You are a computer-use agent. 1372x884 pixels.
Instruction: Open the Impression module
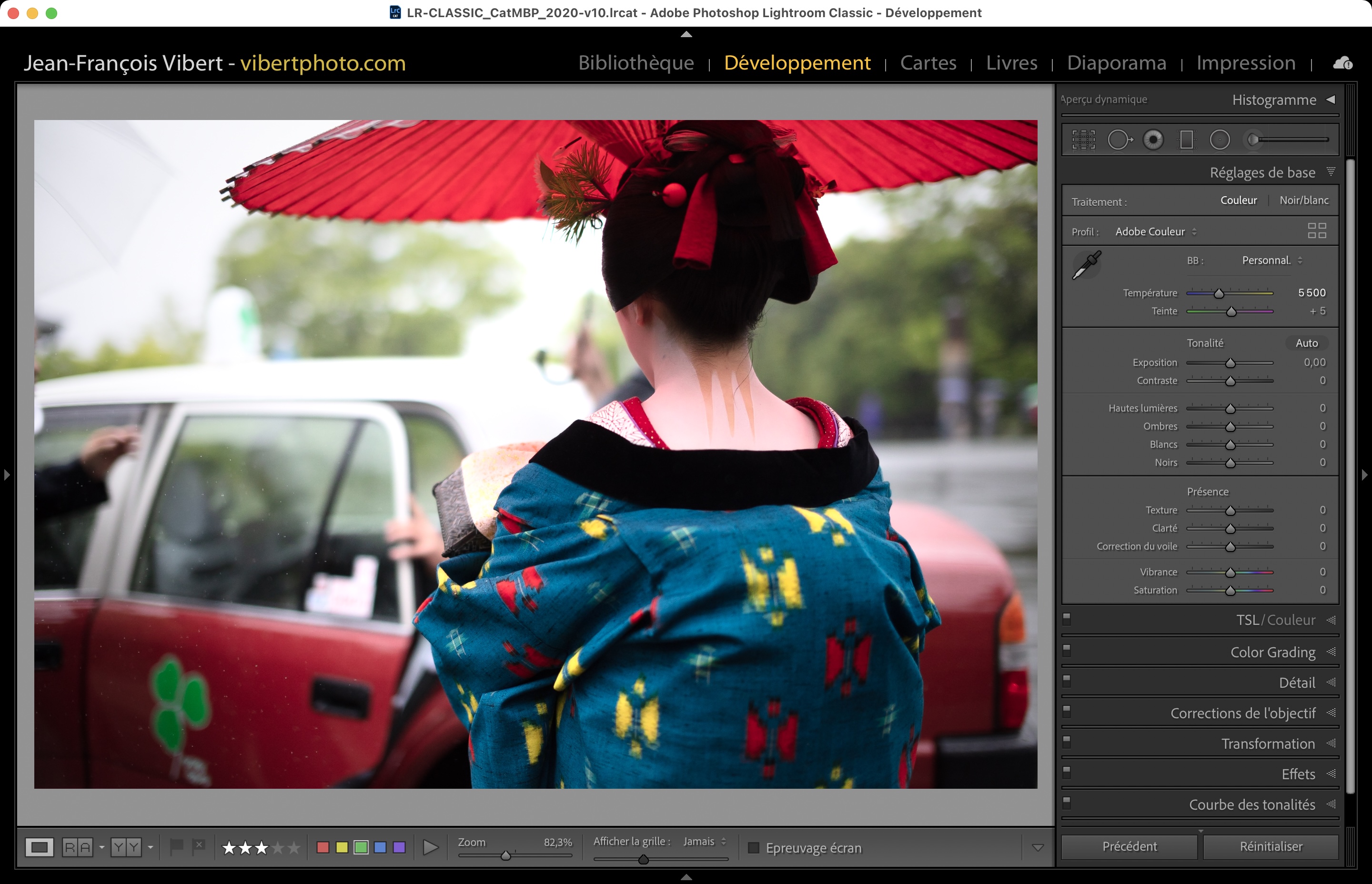point(1245,62)
